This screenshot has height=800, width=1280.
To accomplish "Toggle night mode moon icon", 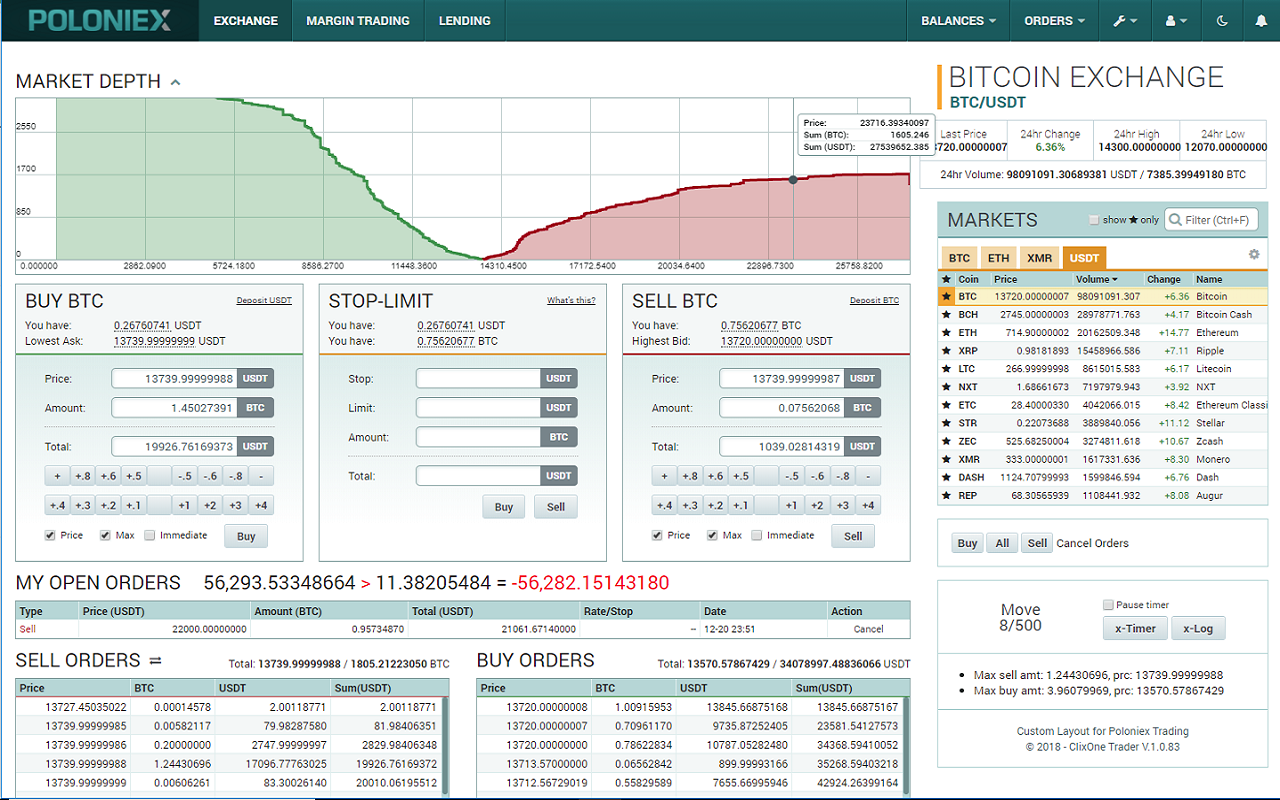I will point(1222,20).
